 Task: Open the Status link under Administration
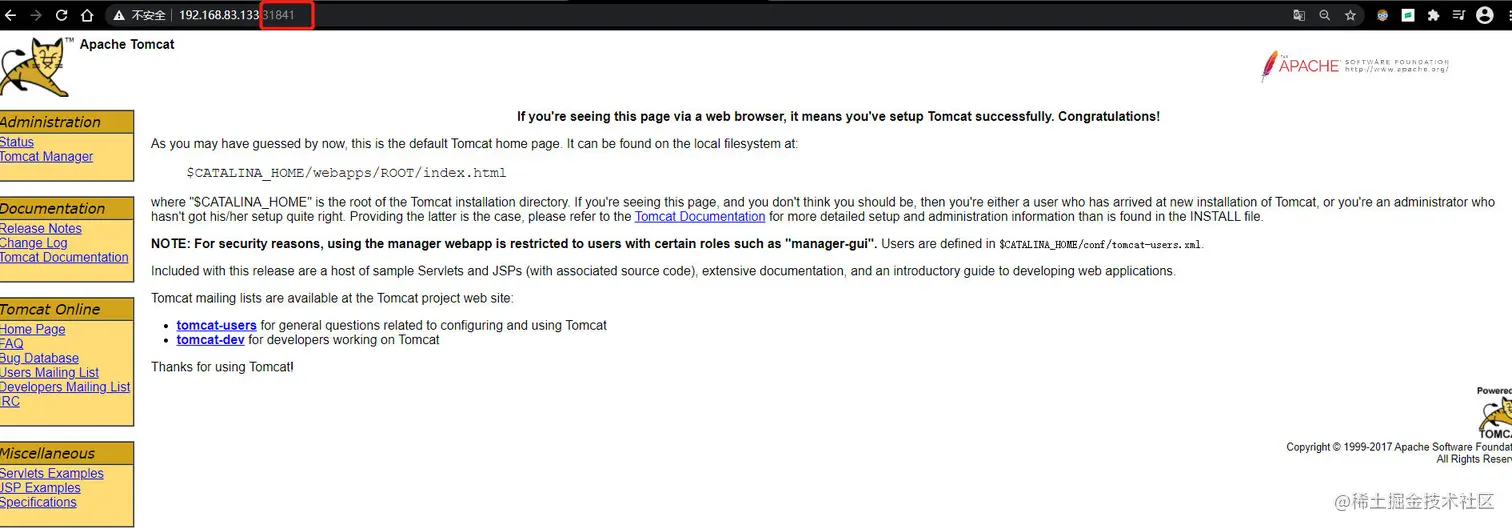[x=17, y=142]
